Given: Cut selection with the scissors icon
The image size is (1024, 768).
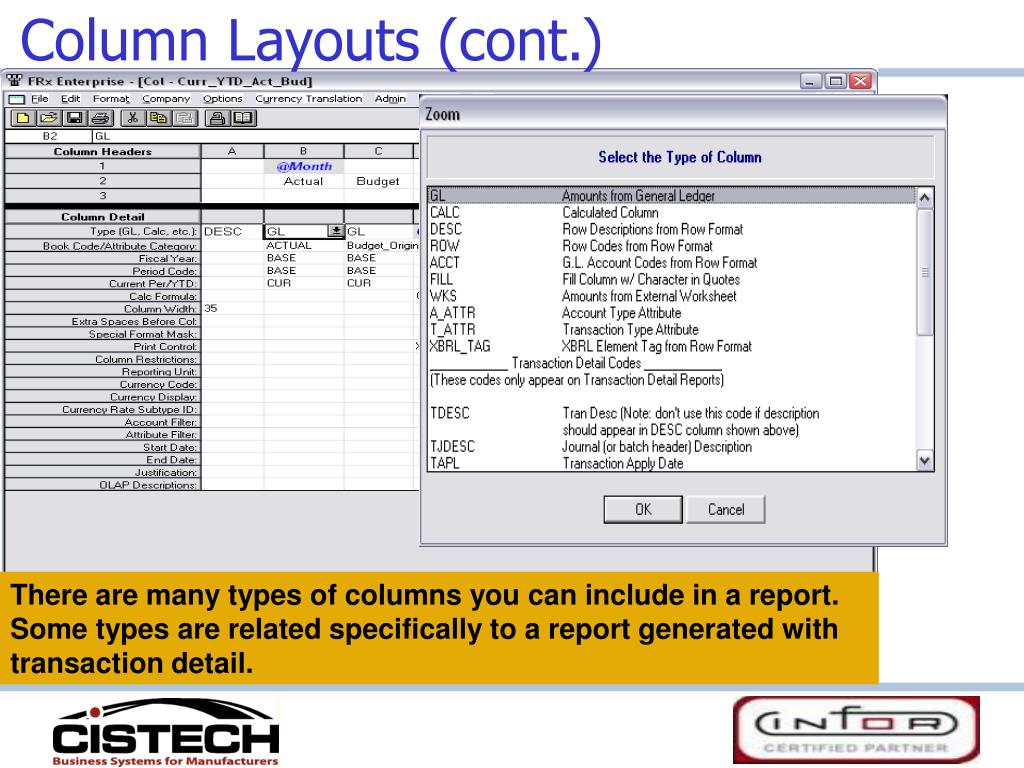Looking at the screenshot, I should (133, 118).
